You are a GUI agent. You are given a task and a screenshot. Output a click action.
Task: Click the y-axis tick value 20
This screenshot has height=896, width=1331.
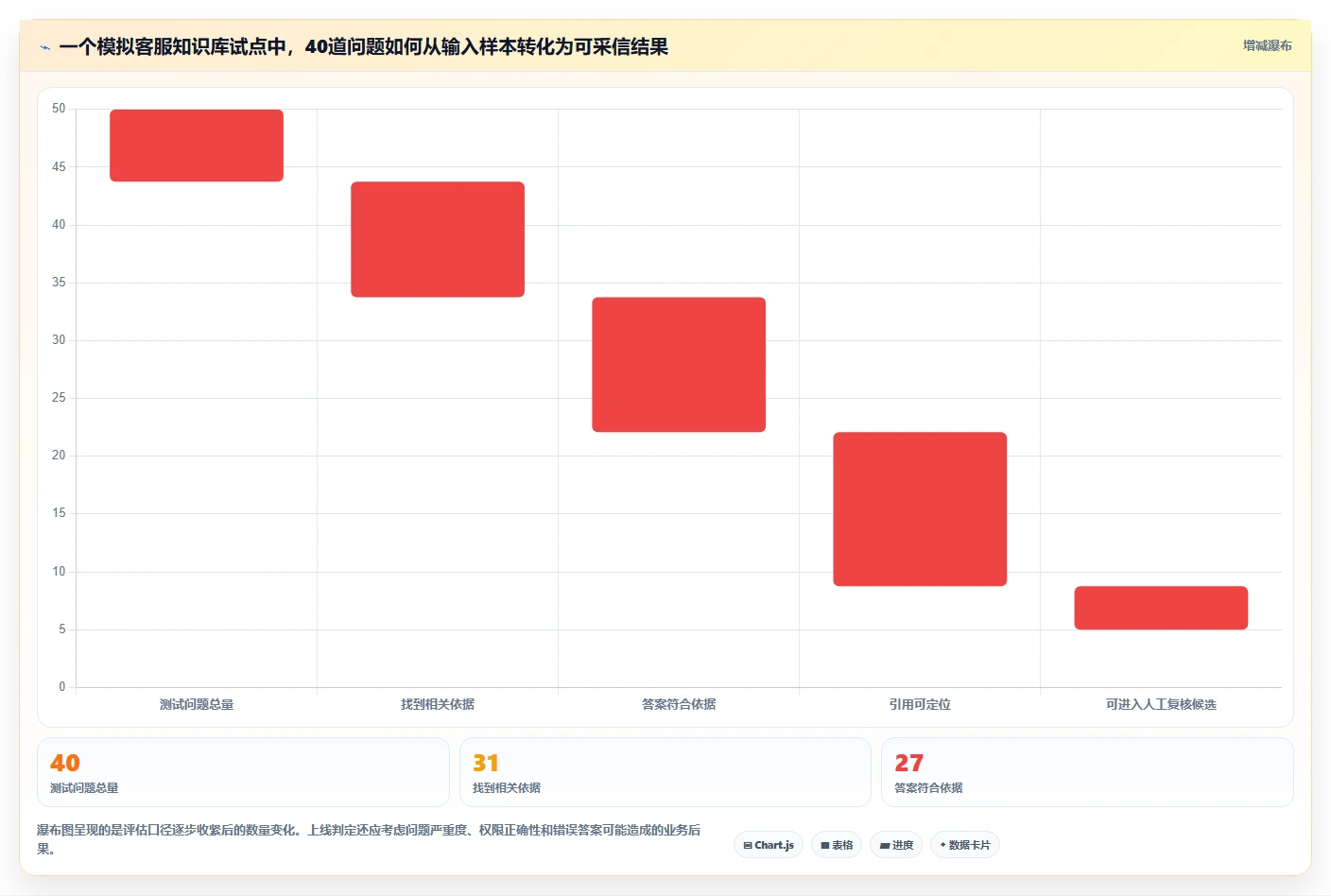(x=59, y=455)
